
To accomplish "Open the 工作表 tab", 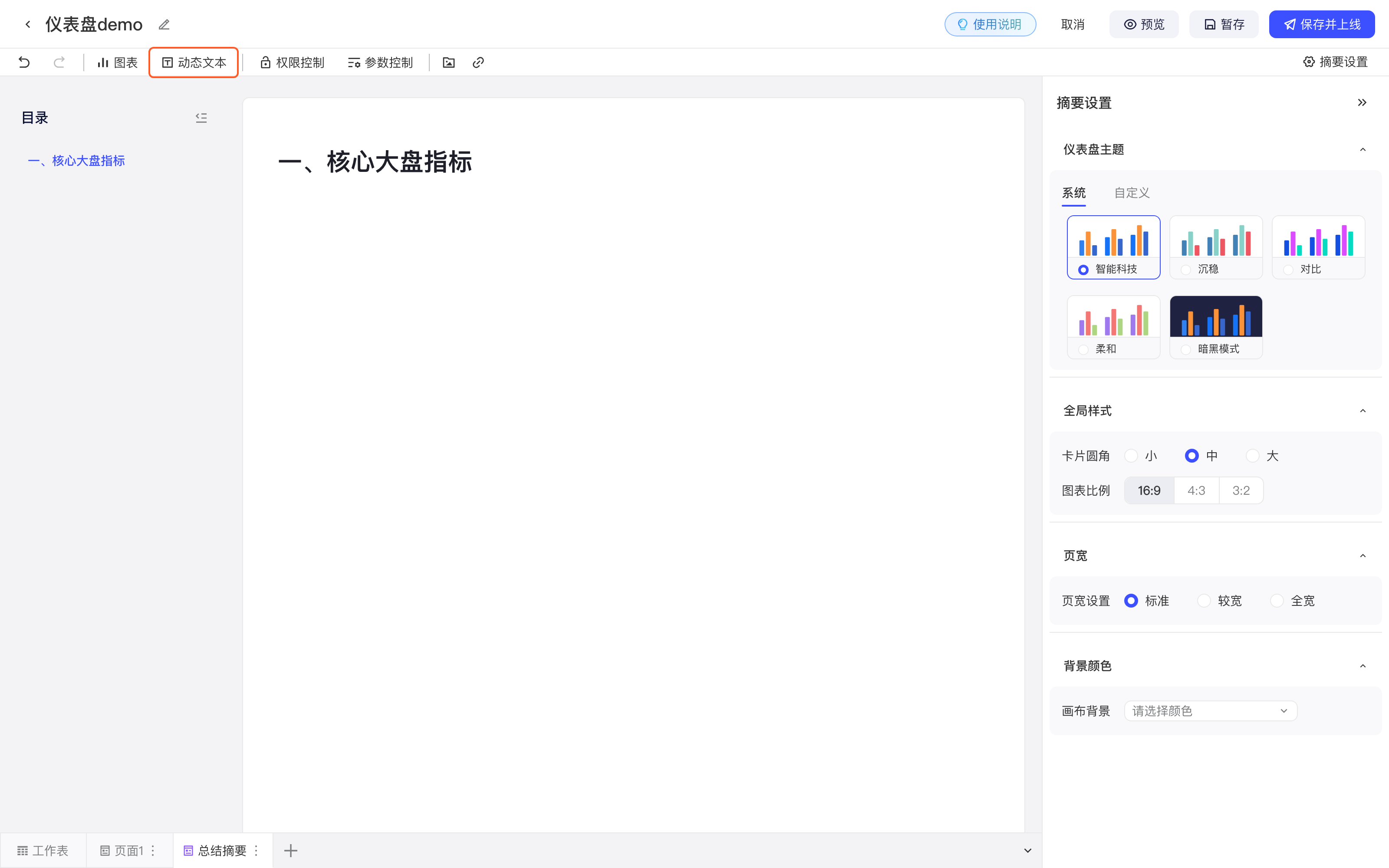I will coord(43,850).
